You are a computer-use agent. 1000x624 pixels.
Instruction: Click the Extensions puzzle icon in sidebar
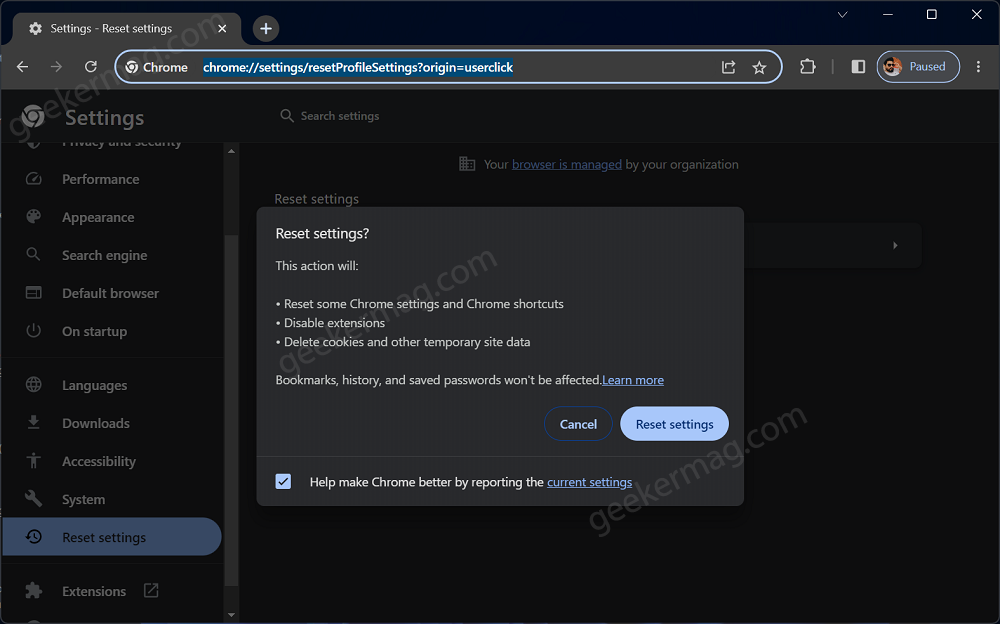click(x=33, y=591)
